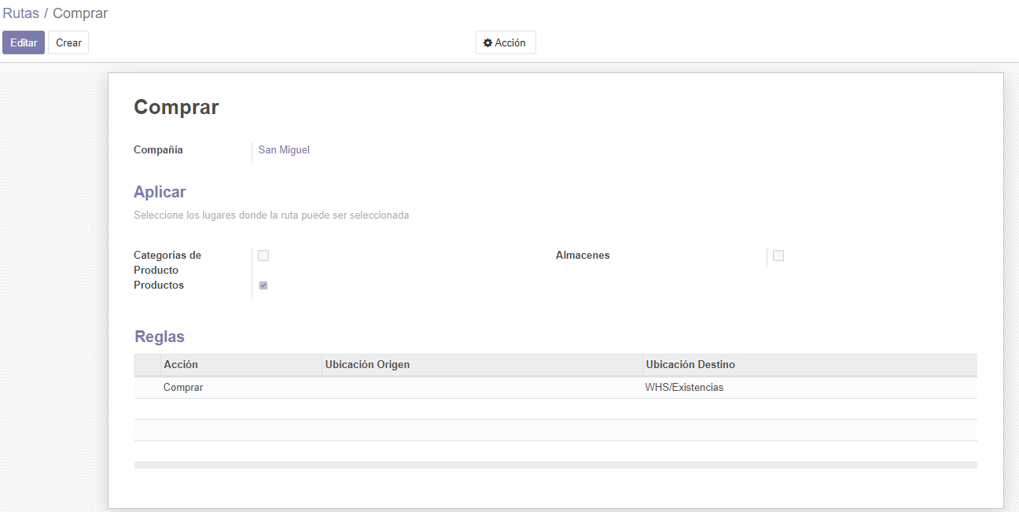This screenshot has height=512, width=1019.
Task: Click the Compañía field label
Action: coord(158,150)
